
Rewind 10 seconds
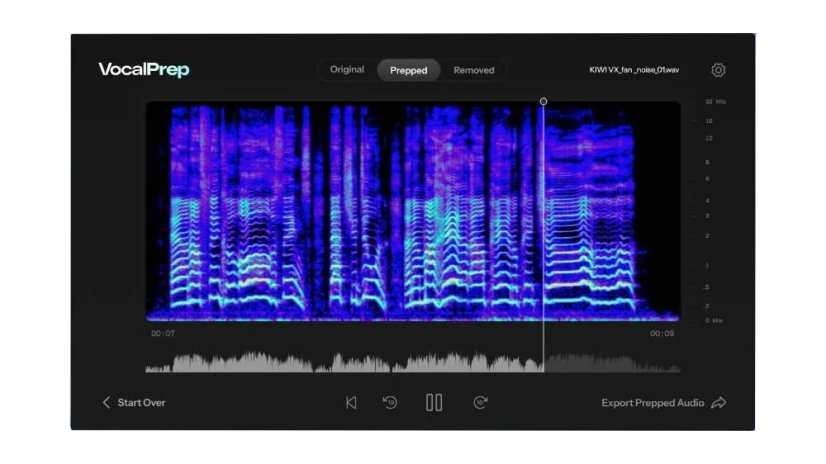point(390,403)
